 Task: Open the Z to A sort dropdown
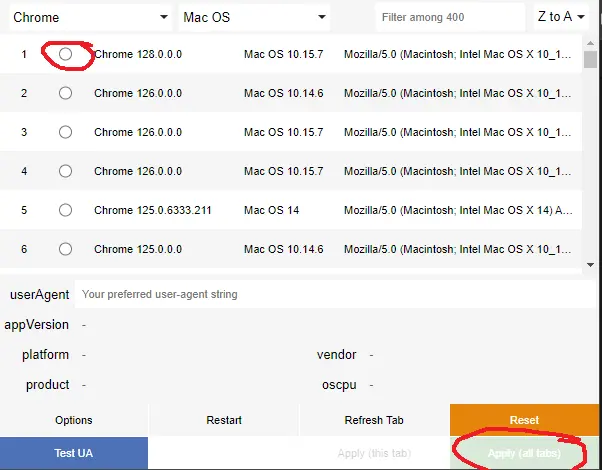pos(561,17)
